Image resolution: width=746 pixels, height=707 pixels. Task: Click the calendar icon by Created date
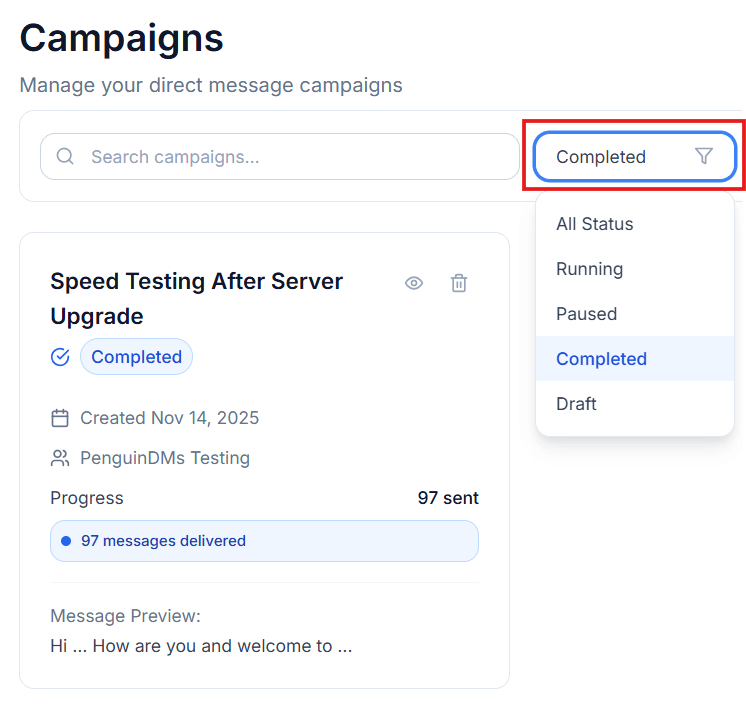[x=60, y=418]
